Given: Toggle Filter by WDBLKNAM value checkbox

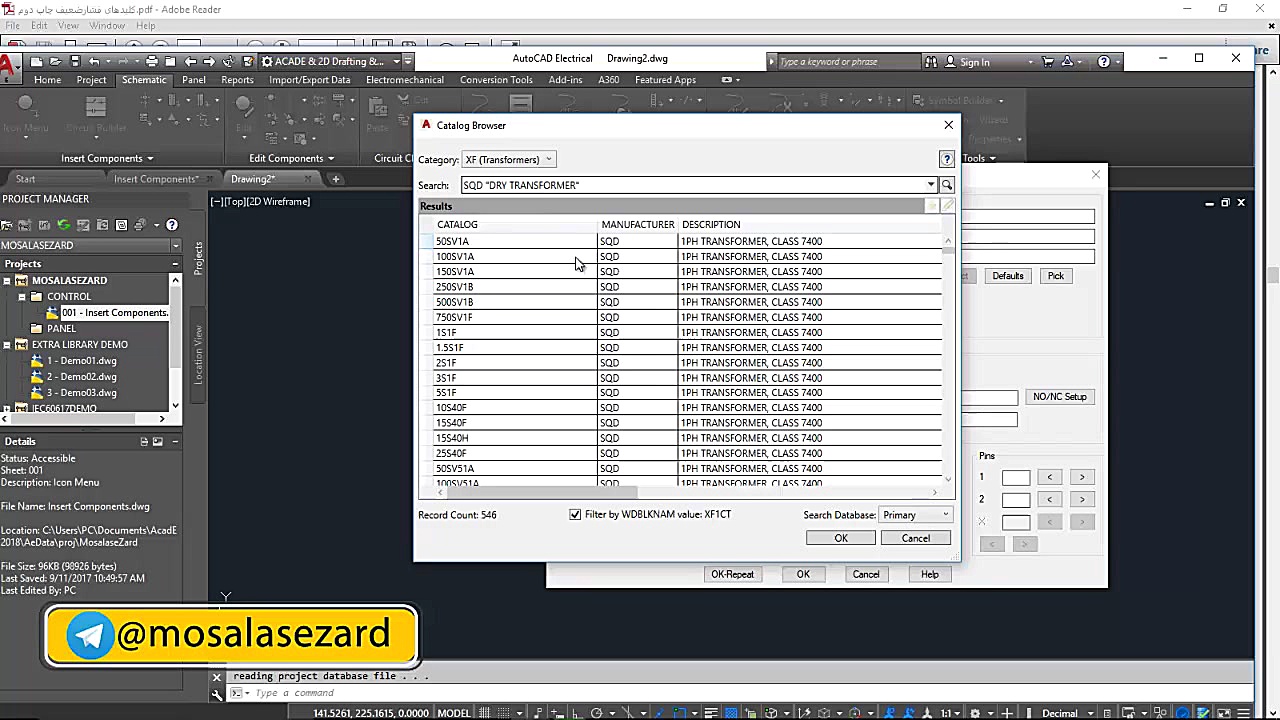Looking at the screenshot, I should [x=575, y=514].
